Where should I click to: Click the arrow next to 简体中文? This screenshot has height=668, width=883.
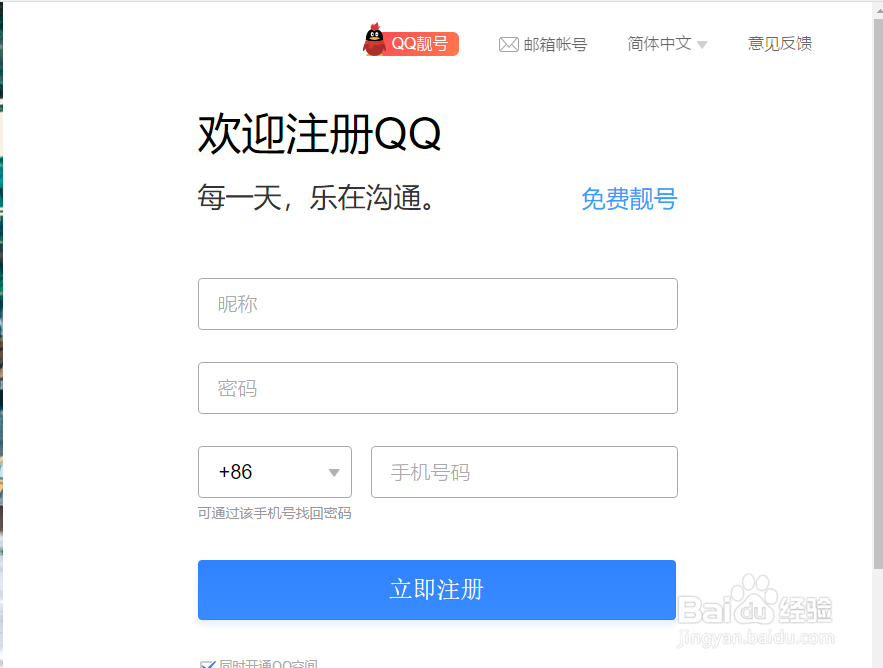click(x=702, y=44)
